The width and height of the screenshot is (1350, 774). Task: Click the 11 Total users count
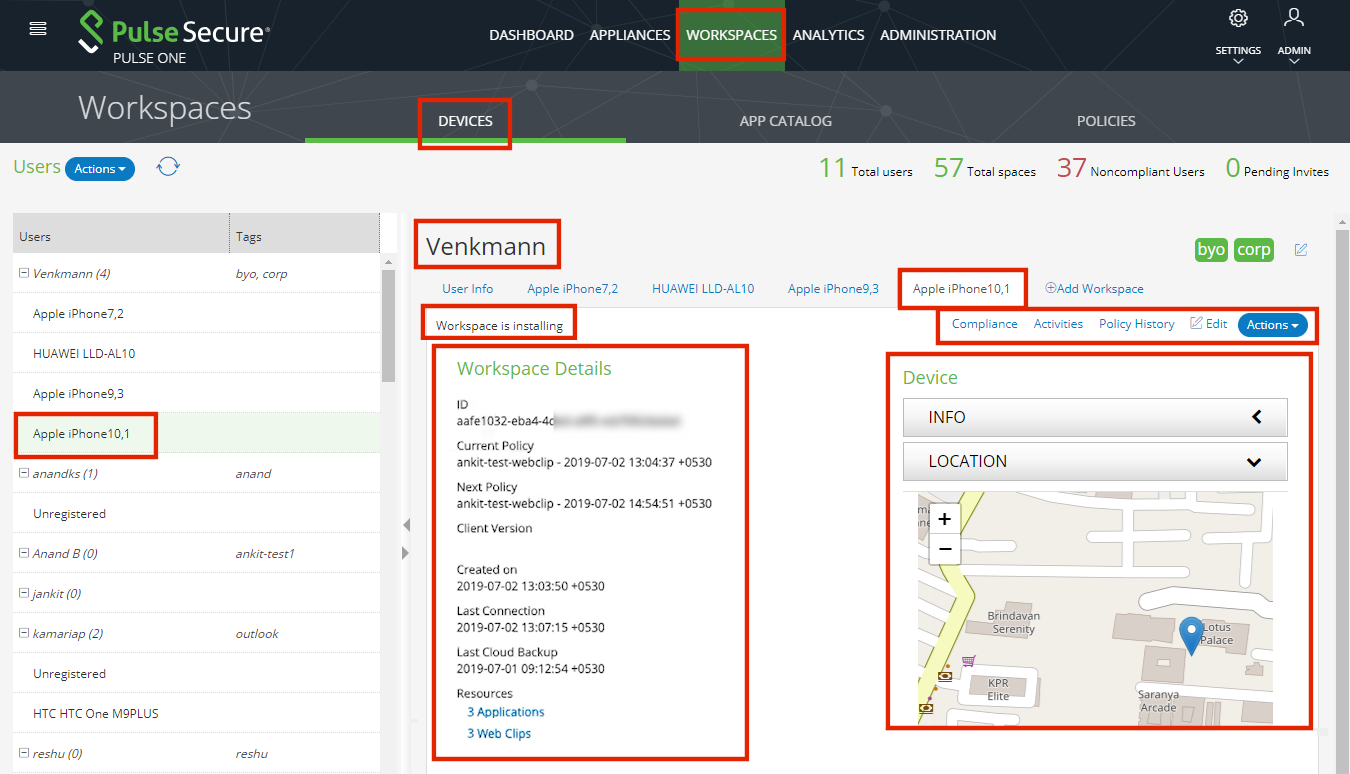point(865,168)
